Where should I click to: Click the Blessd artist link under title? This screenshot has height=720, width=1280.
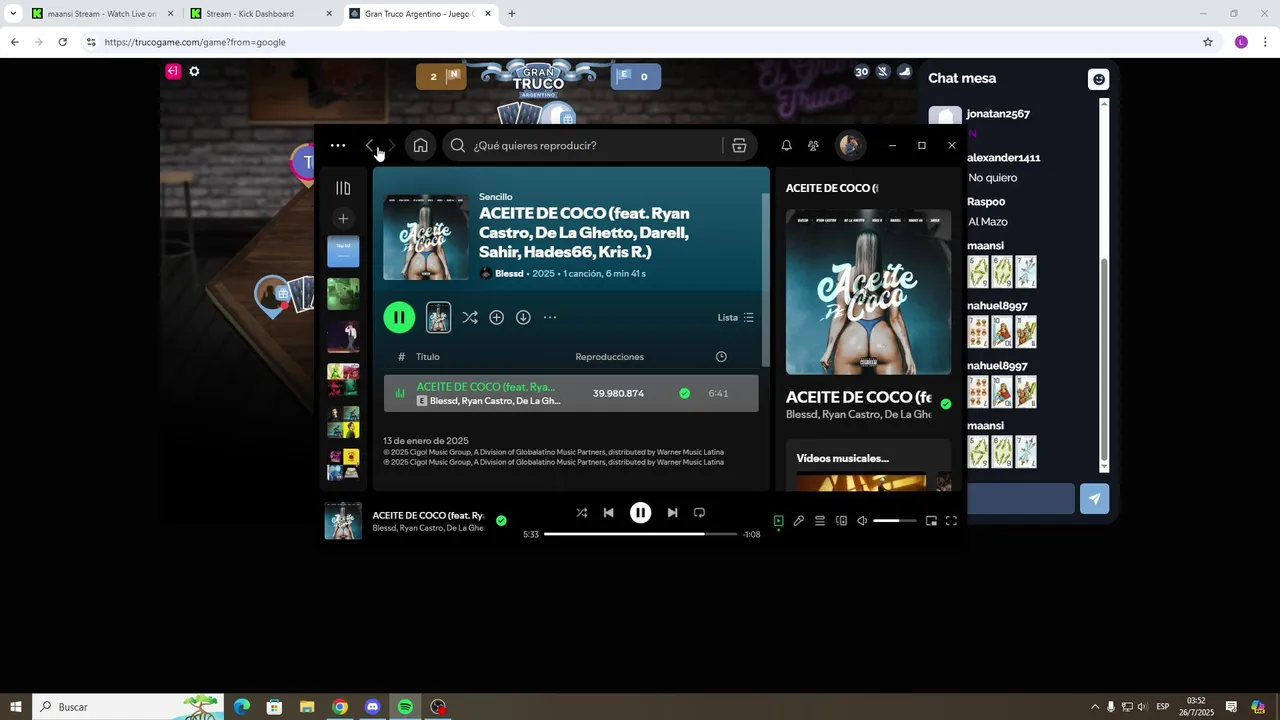509,274
